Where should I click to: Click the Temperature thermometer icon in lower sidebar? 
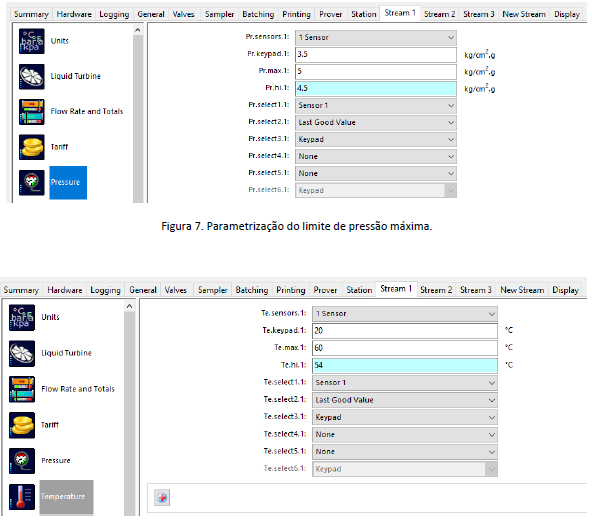coord(22,497)
